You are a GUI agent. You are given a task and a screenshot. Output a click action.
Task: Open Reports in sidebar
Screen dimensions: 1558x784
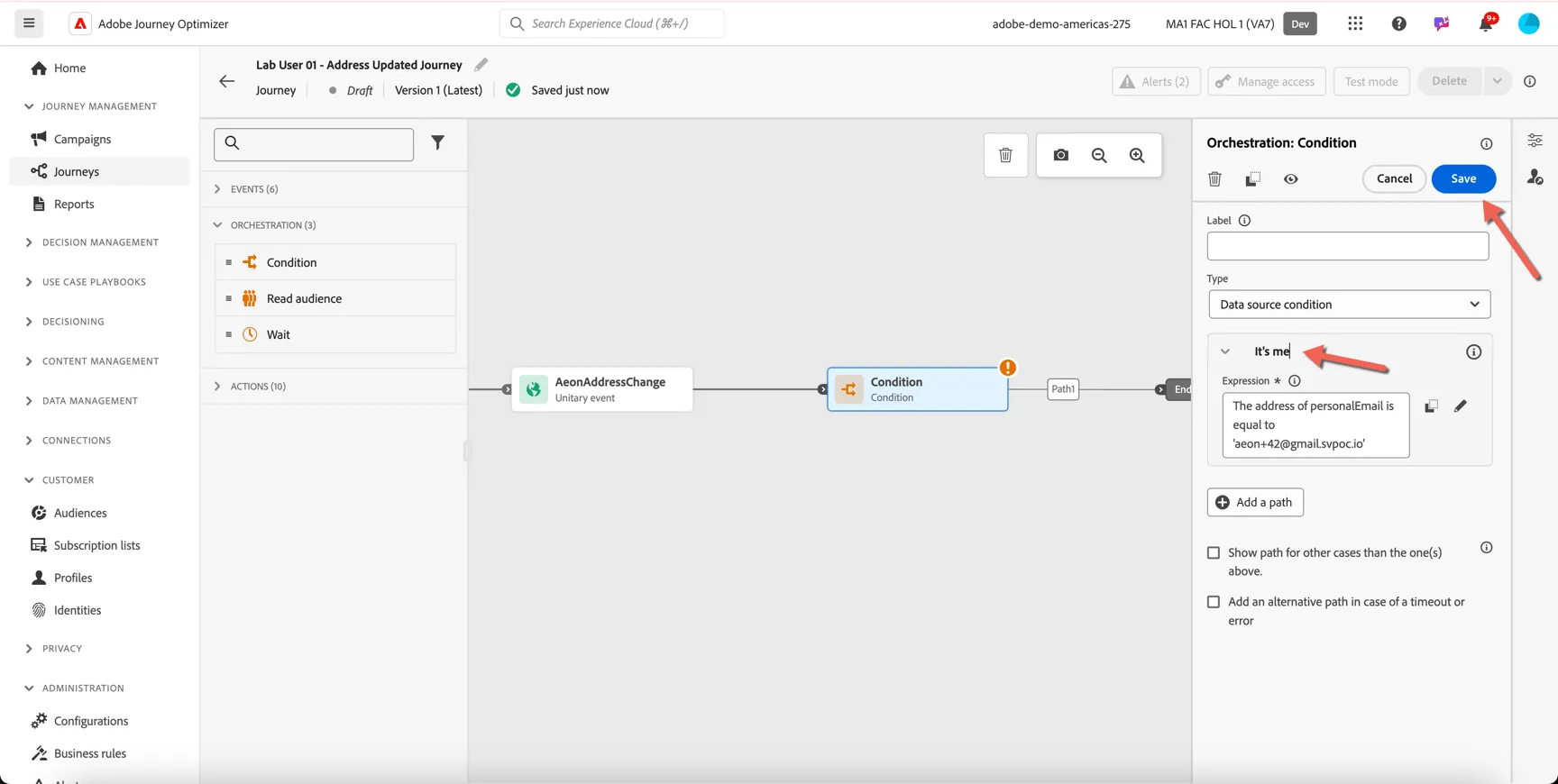[x=74, y=204]
